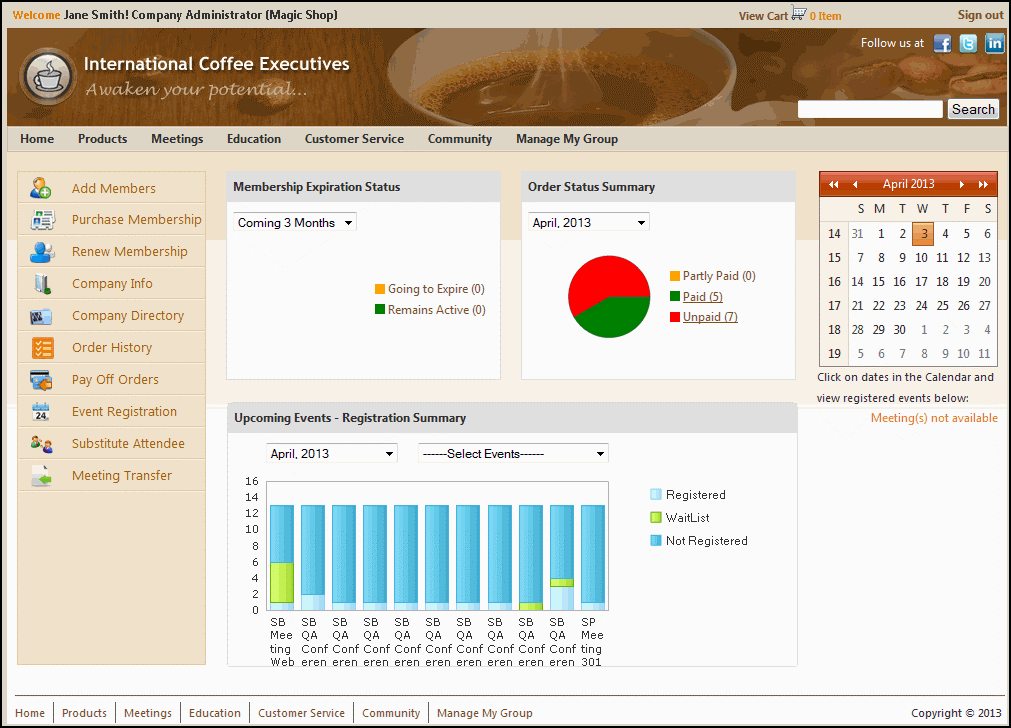Click week number 16 in calendar

pyautogui.click(x=834, y=282)
